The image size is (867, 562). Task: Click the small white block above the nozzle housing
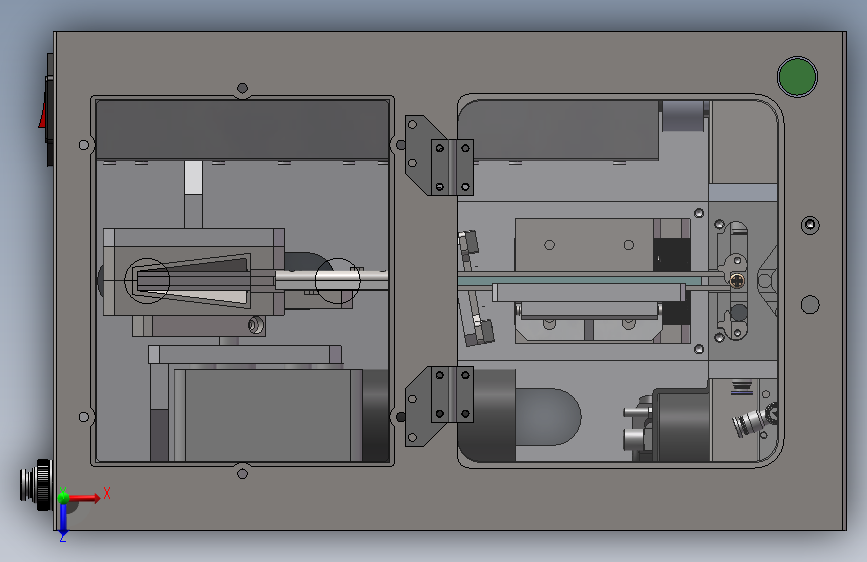point(193,177)
